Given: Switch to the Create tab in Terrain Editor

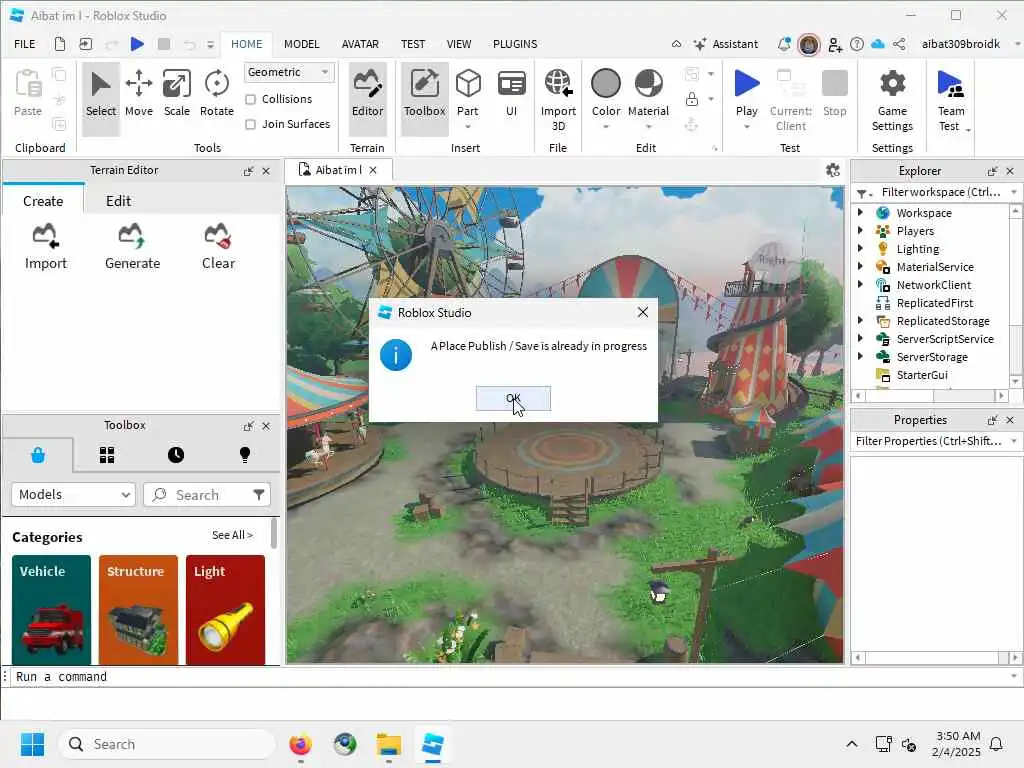Looking at the screenshot, I should click(43, 200).
